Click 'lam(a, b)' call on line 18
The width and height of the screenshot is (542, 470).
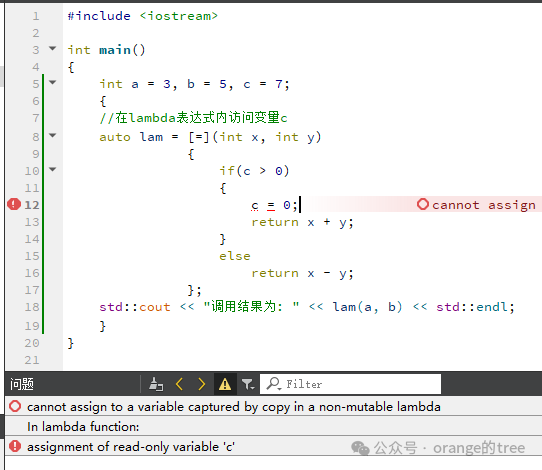(367, 307)
